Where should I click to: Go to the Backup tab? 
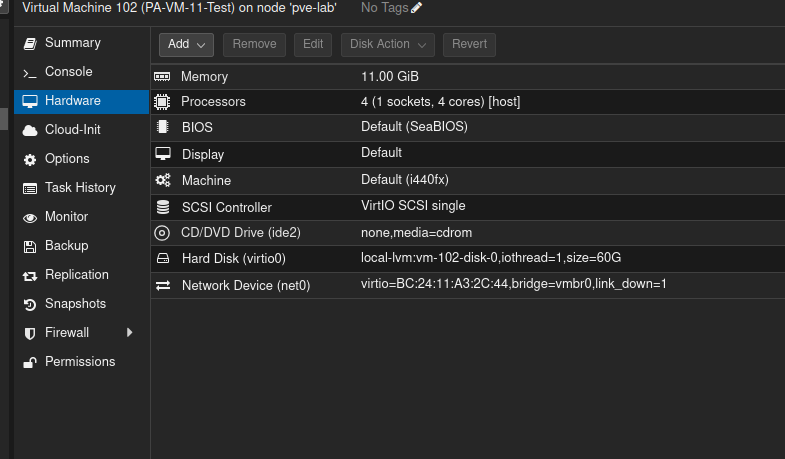[x=82, y=247]
